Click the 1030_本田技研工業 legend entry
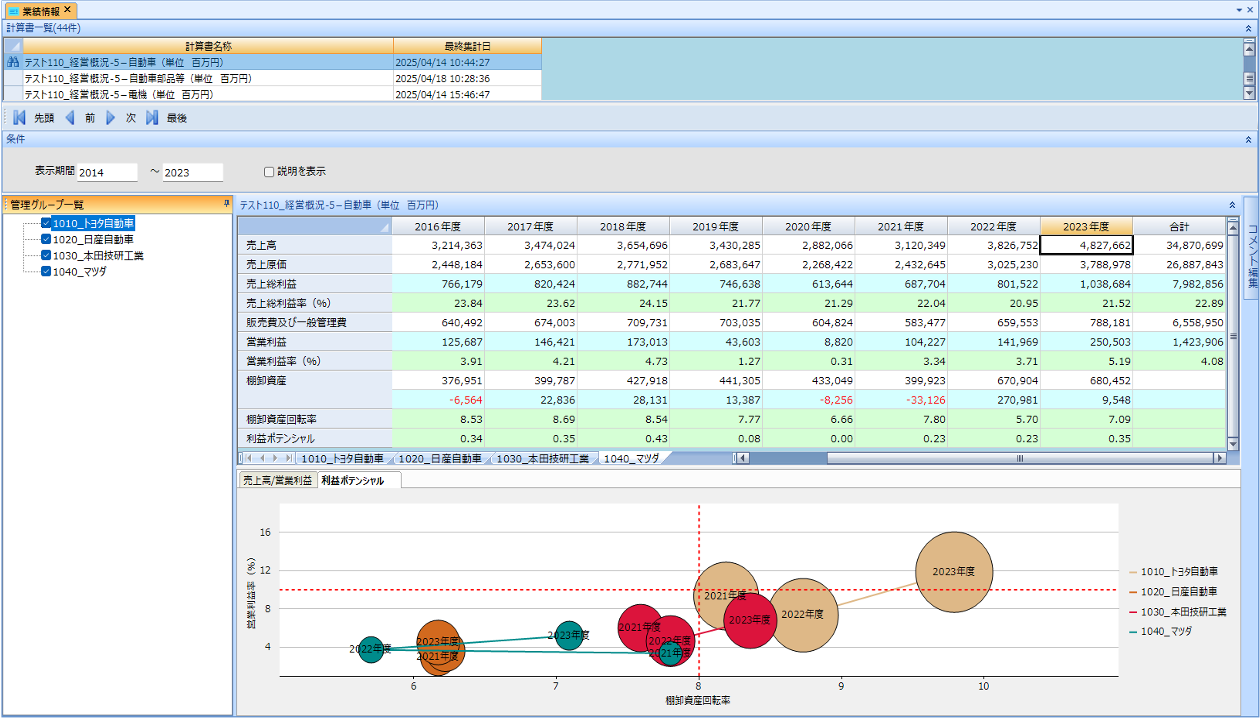The height and width of the screenshot is (718, 1260). [1178, 612]
